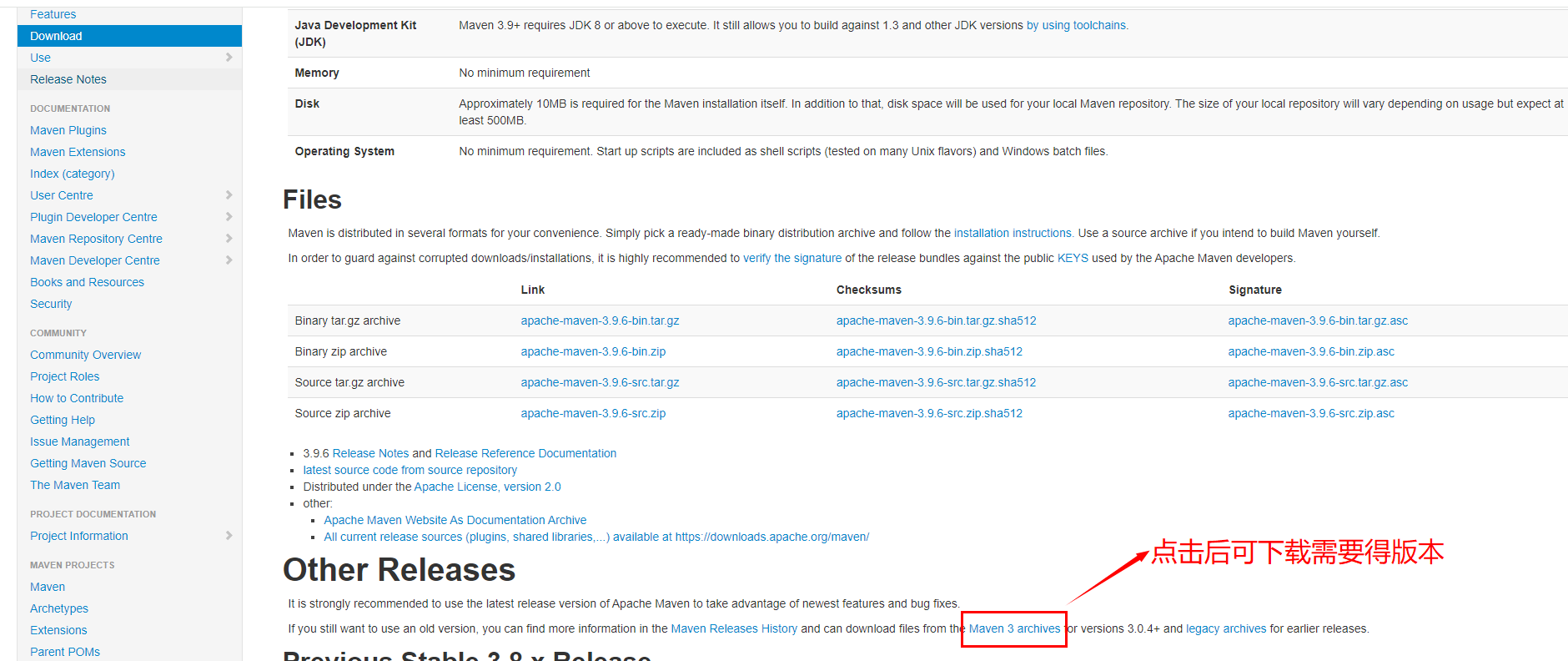Image resolution: width=1568 pixels, height=661 pixels.
Task: Open 3.9.6 Release Notes link
Action: point(370,453)
